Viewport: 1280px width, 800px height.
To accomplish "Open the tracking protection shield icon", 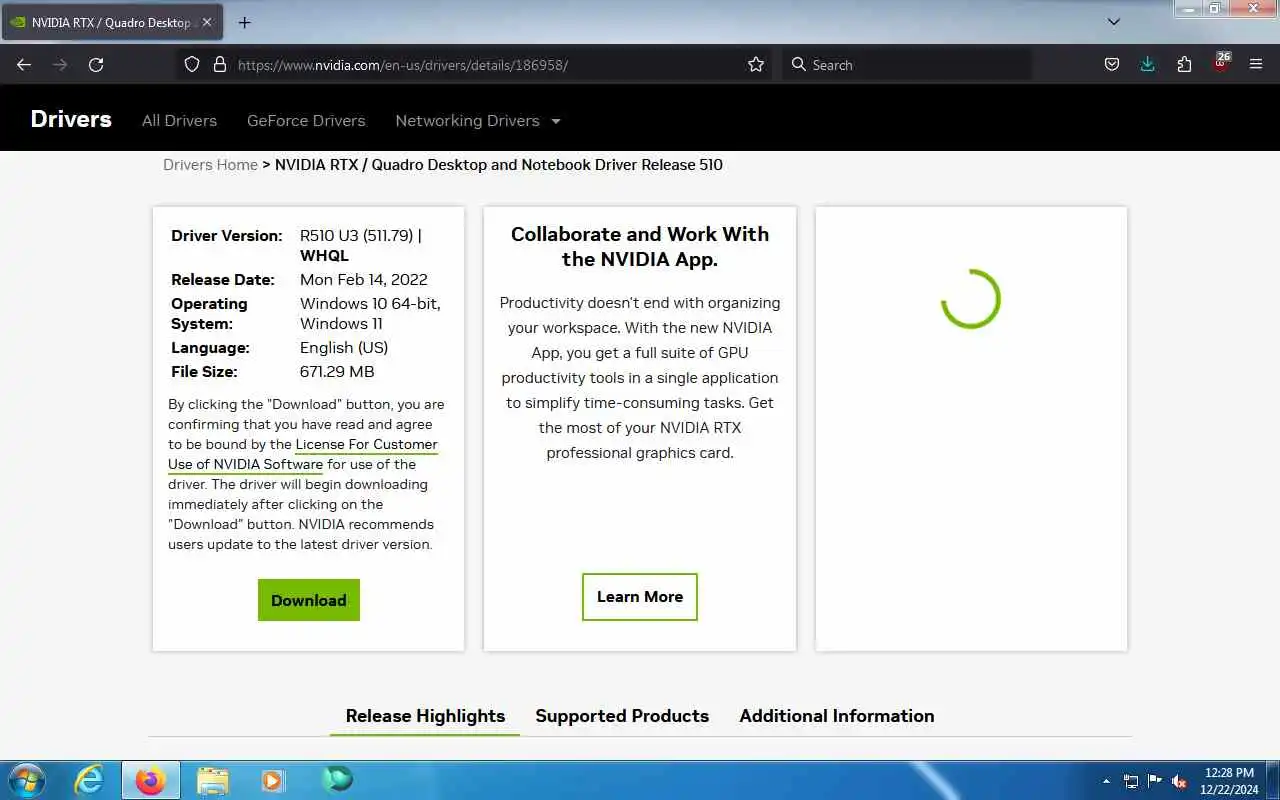I will (192, 64).
